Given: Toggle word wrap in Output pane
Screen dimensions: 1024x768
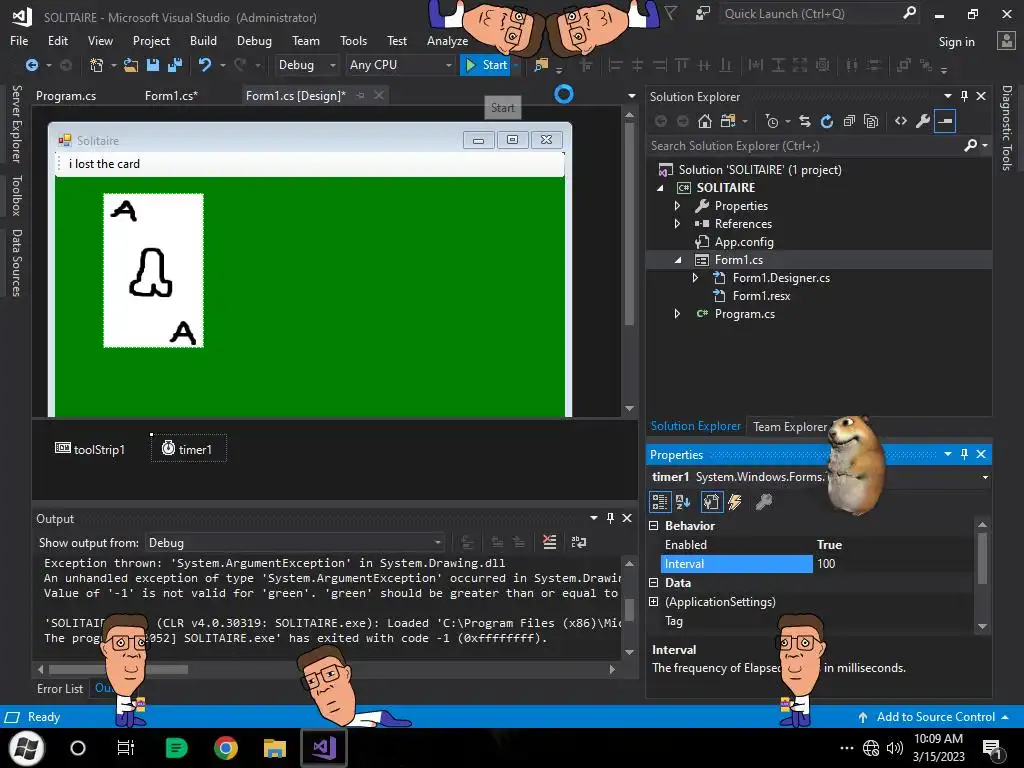Looking at the screenshot, I should point(579,542).
